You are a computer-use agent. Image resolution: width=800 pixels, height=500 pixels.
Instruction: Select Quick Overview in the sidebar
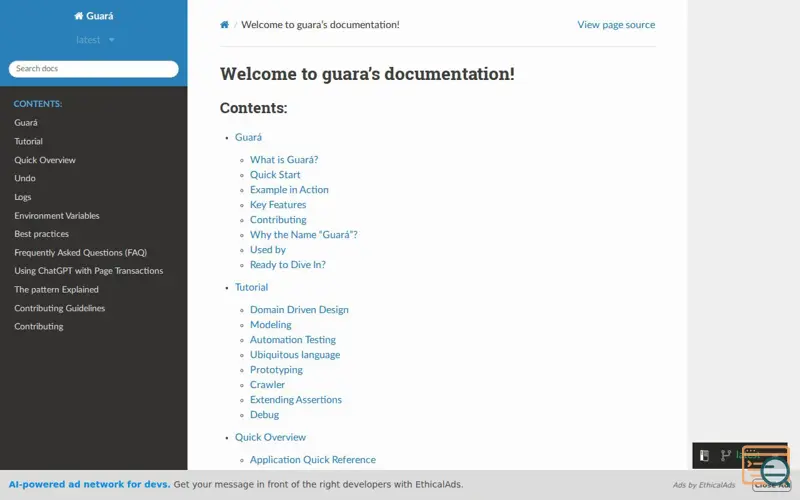[x=45, y=160]
